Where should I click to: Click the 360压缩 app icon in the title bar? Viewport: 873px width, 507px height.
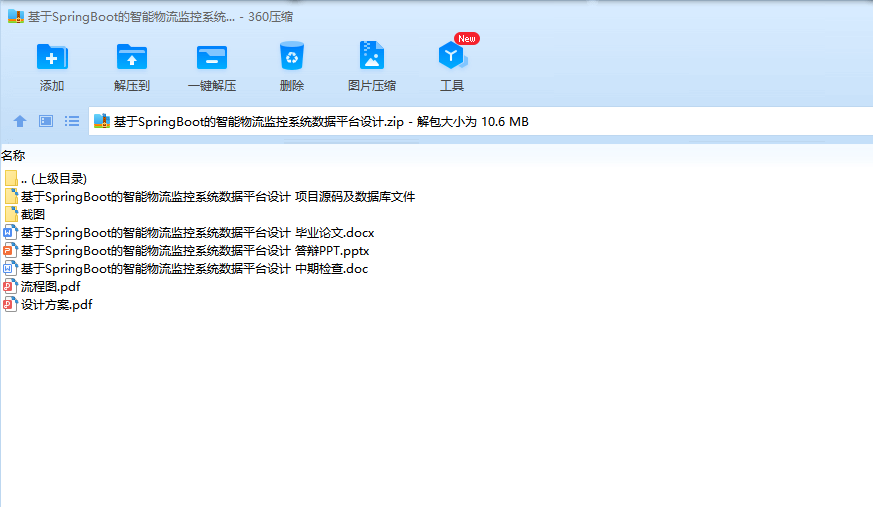16,16
